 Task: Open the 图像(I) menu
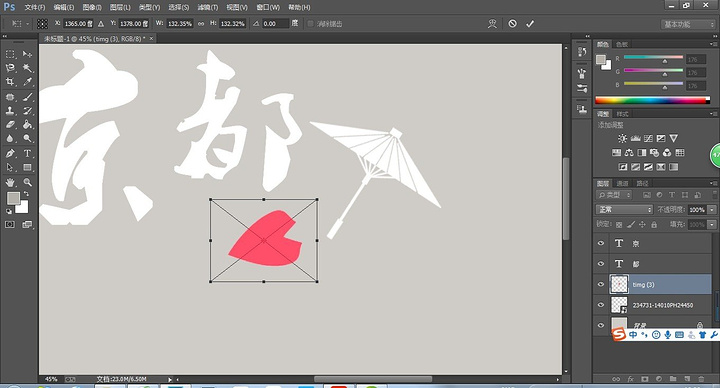click(x=92, y=7)
